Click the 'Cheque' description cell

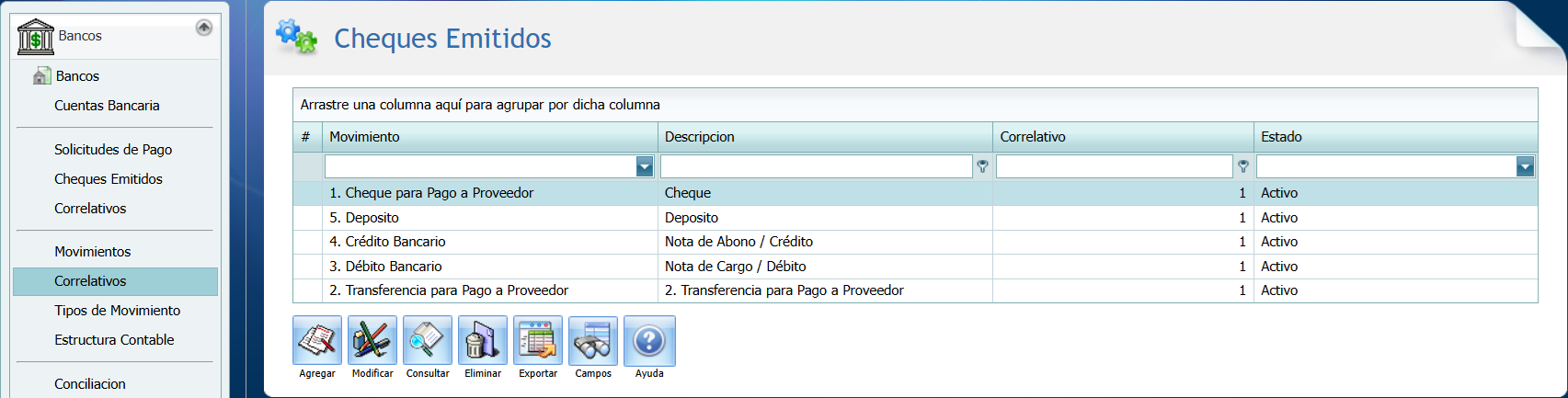tap(825, 193)
